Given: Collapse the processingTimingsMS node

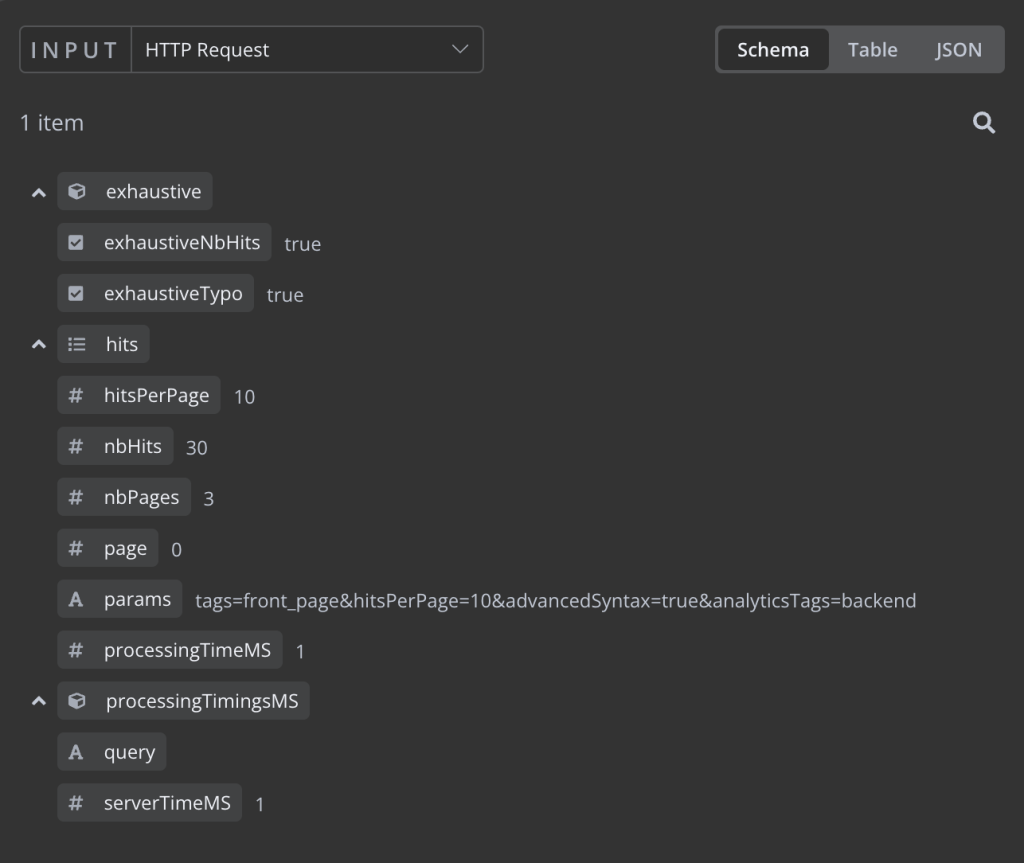Looking at the screenshot, I should pos(38,701).
